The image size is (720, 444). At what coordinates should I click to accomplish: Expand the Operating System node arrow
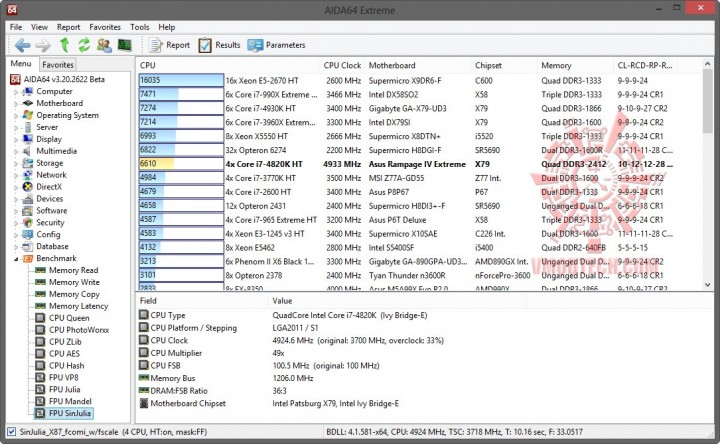16,116
